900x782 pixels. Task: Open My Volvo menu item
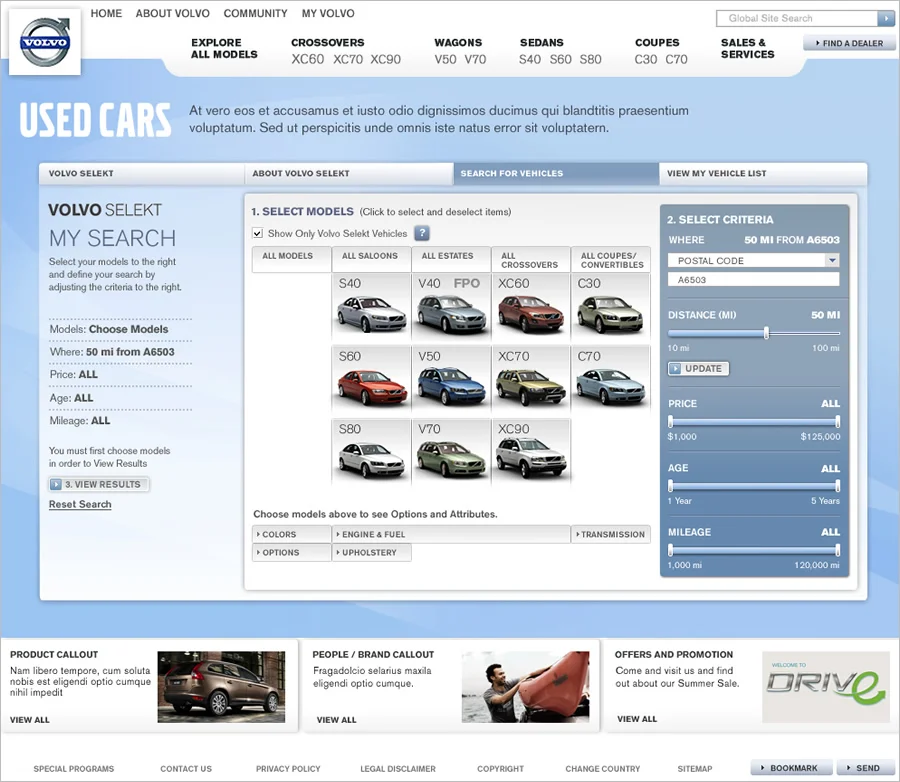[328, 13]
